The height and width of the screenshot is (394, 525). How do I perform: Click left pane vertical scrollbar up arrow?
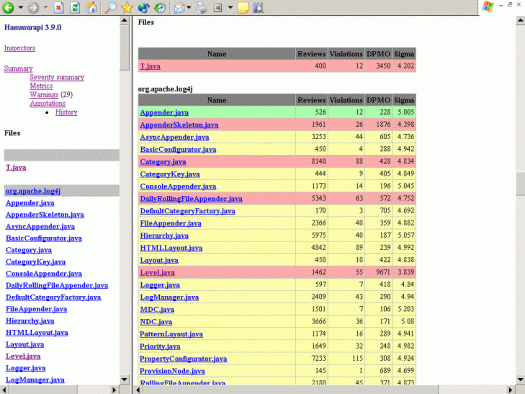(125, 20)
